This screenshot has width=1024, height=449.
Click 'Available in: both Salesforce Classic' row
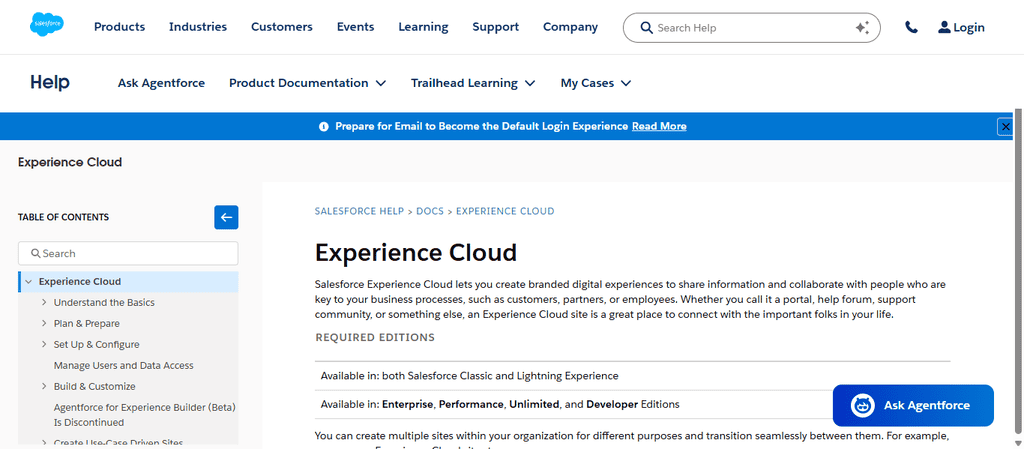click(x=632, y=376)
